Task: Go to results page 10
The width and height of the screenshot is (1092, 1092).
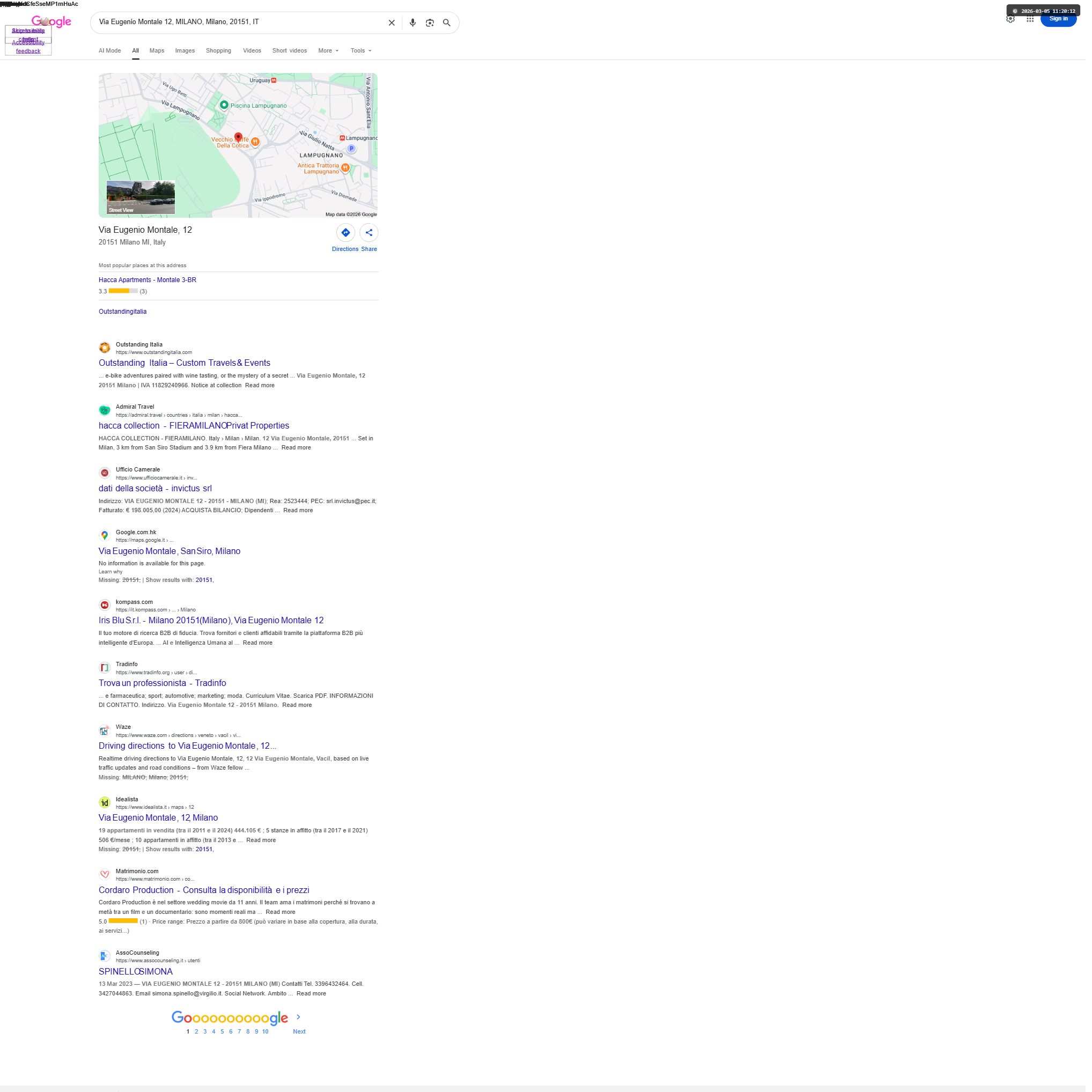Action: coord(267,1037)
